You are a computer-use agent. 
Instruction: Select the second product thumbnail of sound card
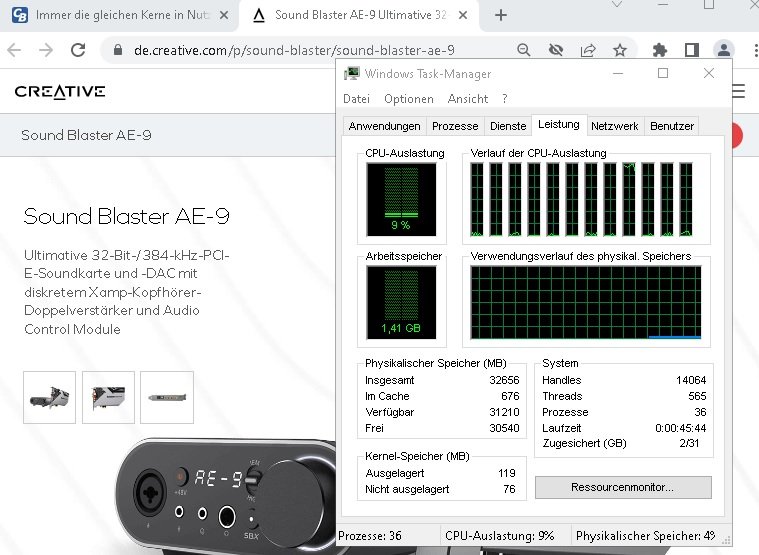[108, 397]
